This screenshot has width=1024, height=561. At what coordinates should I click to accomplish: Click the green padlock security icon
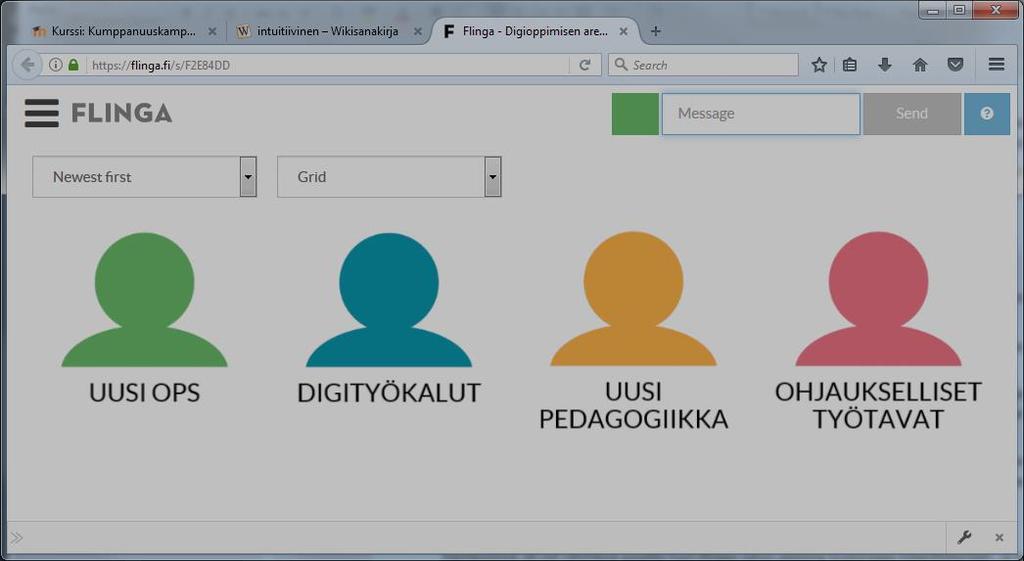point(73,65)
